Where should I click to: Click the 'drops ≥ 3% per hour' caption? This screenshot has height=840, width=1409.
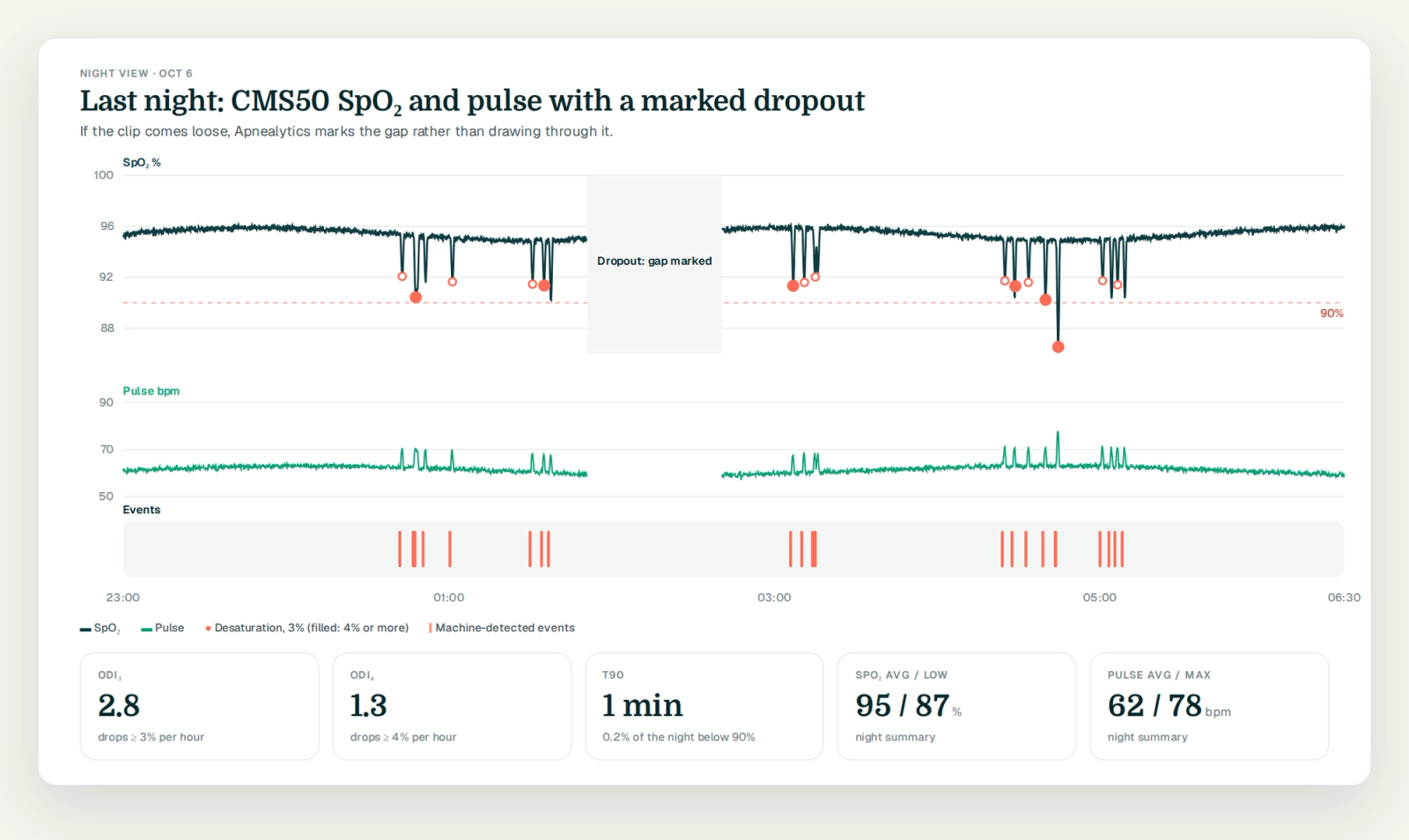pos(151,737)
